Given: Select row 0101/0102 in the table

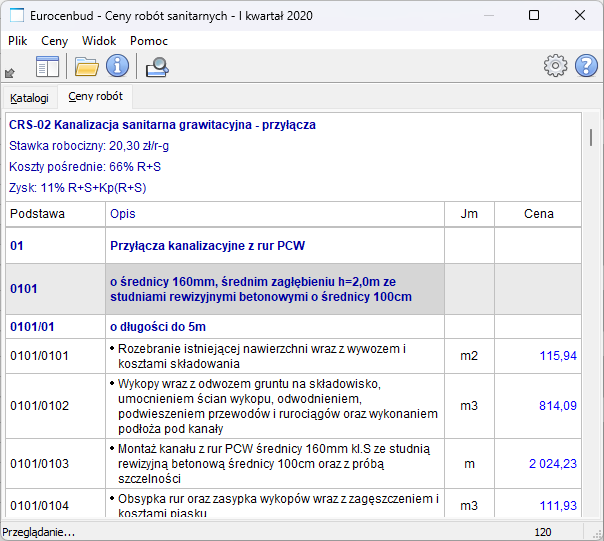Looking at the screenshot, I should coord(39,406).
